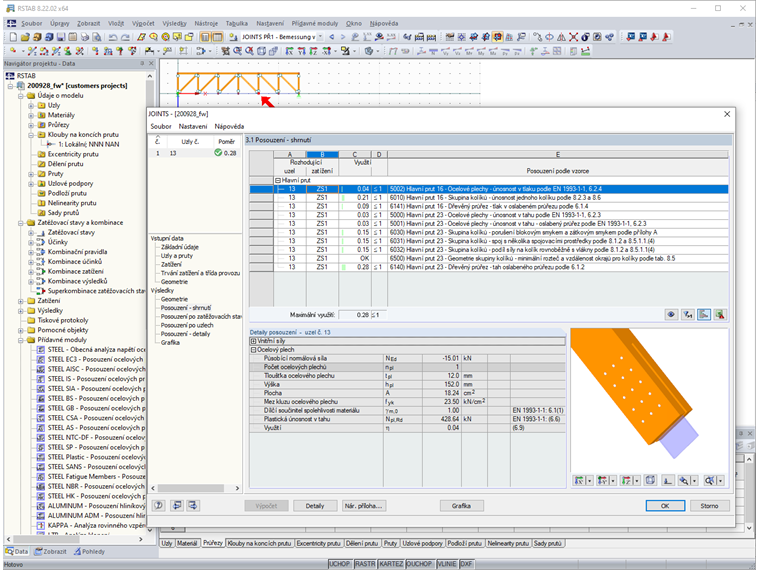The height and width of the screenshot is (570, 760).
Task: Click the Maximální využití value field 0.28
Action: [354, 315]
